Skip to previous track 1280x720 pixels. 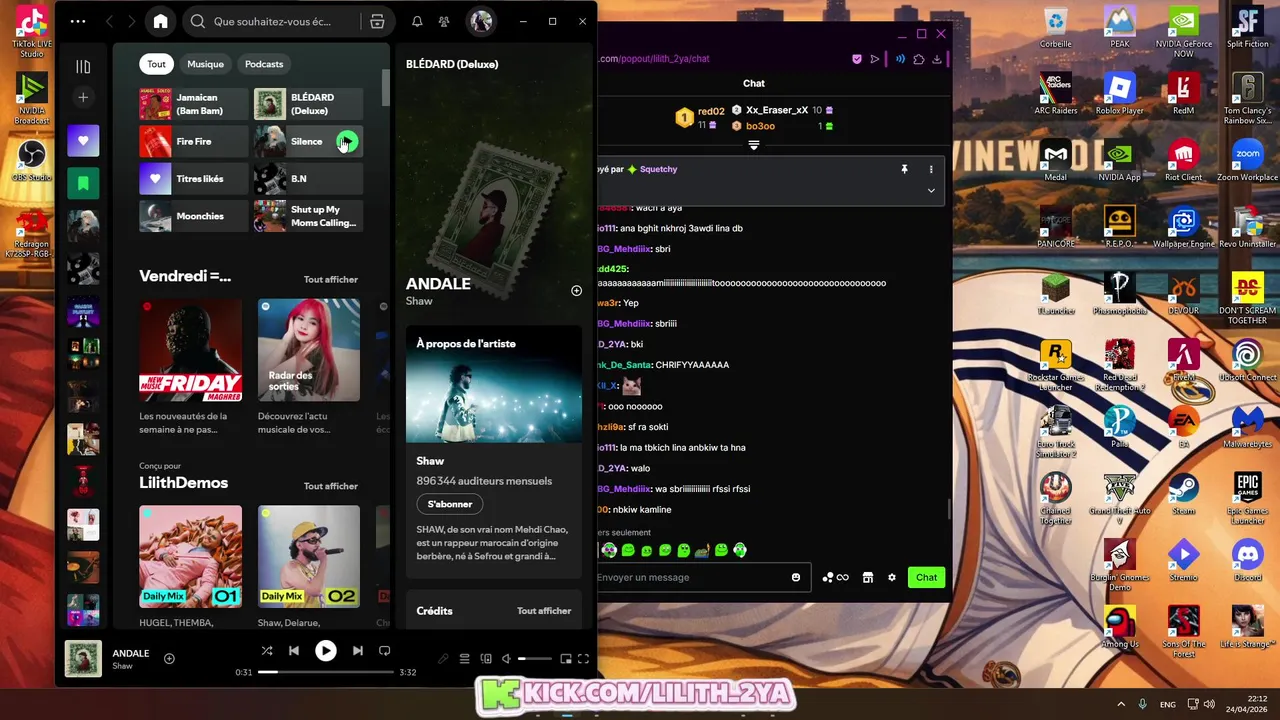pyautogui.click(x=294, y=651)
